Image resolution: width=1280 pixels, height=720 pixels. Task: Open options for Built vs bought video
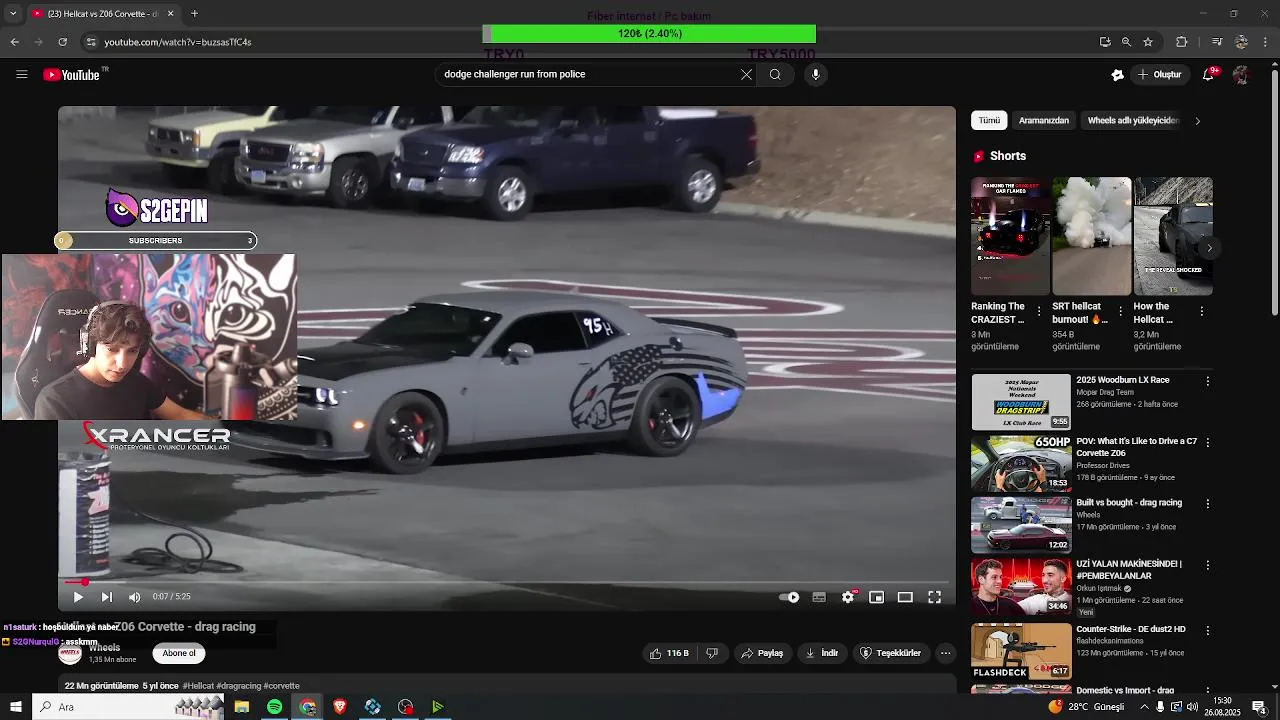click(x=1208, y=504)
